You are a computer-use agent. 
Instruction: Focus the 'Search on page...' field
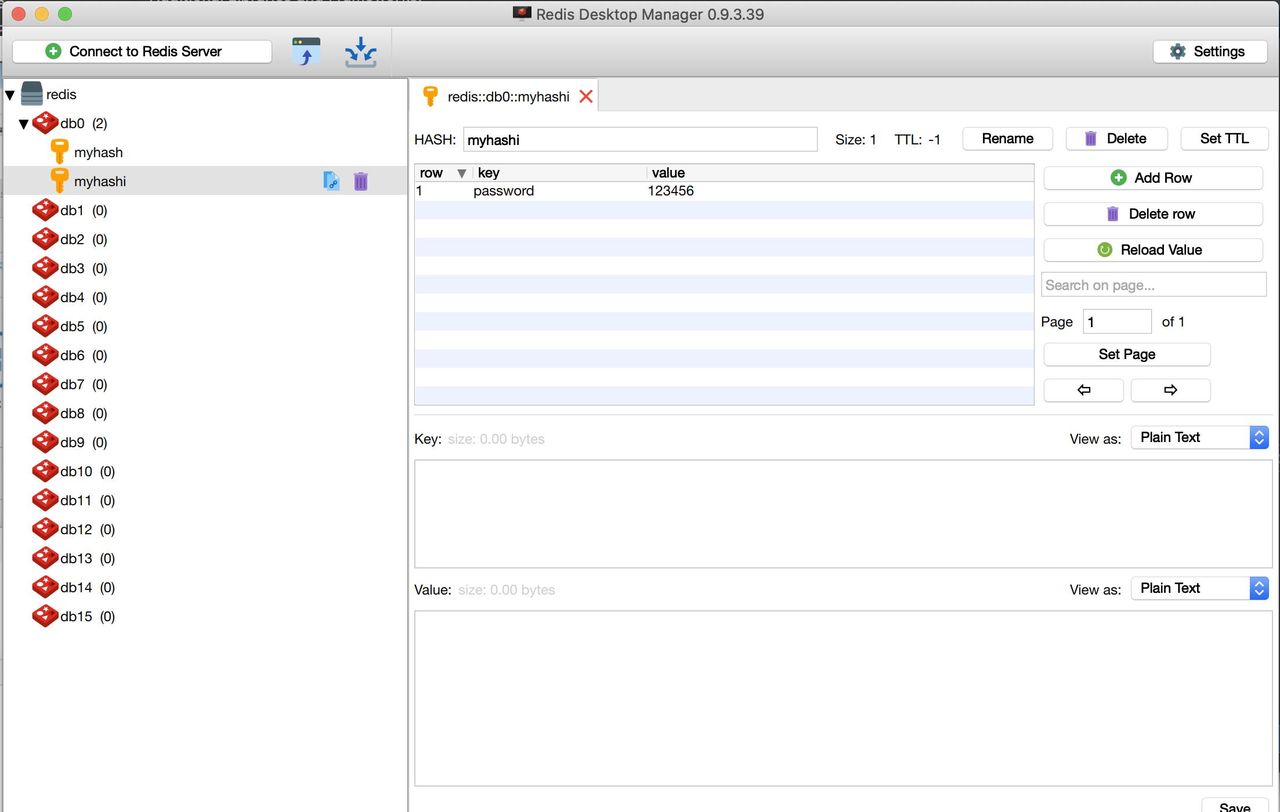click(x=1153, y=285)
